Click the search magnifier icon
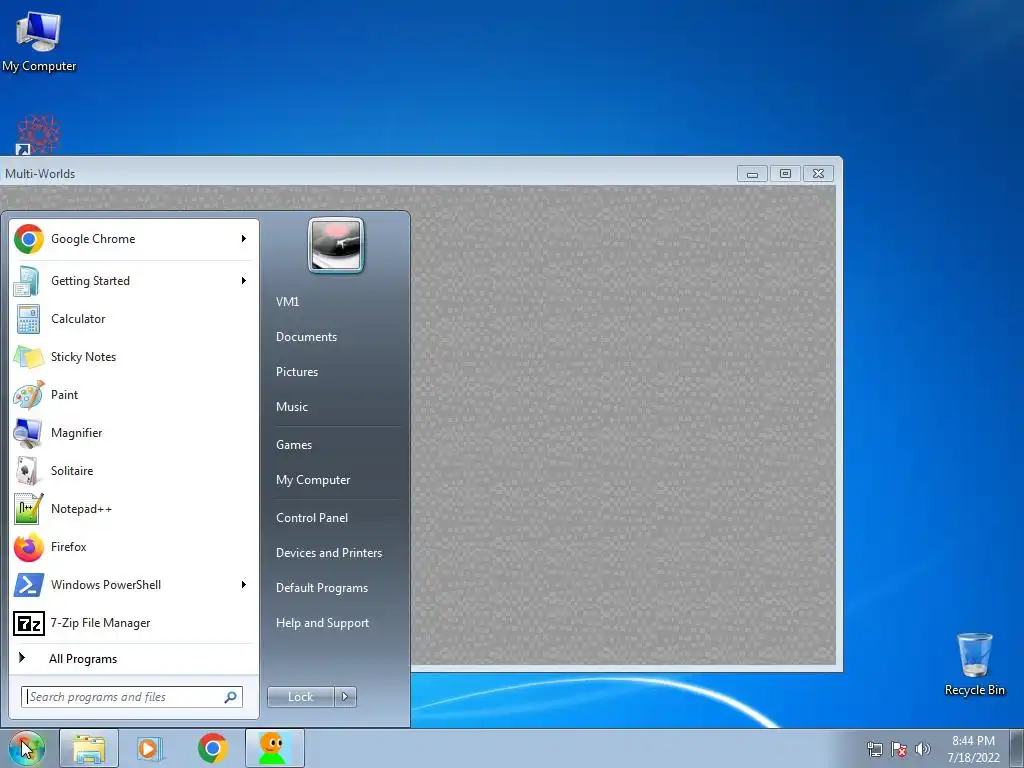1024x768 pixels. [x=231, y=697]
